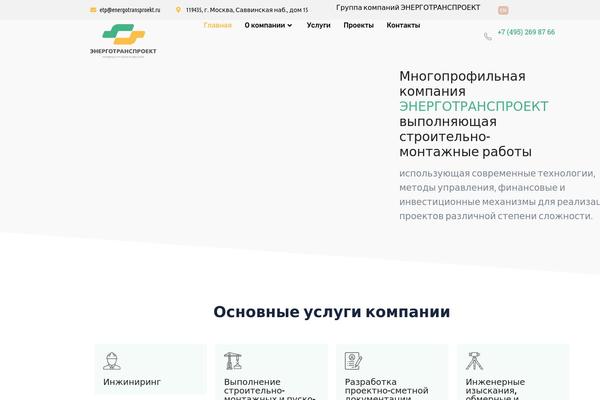Click the etp@energotransproekt.ru email link
600x400 pixels.
coord(130,10)
